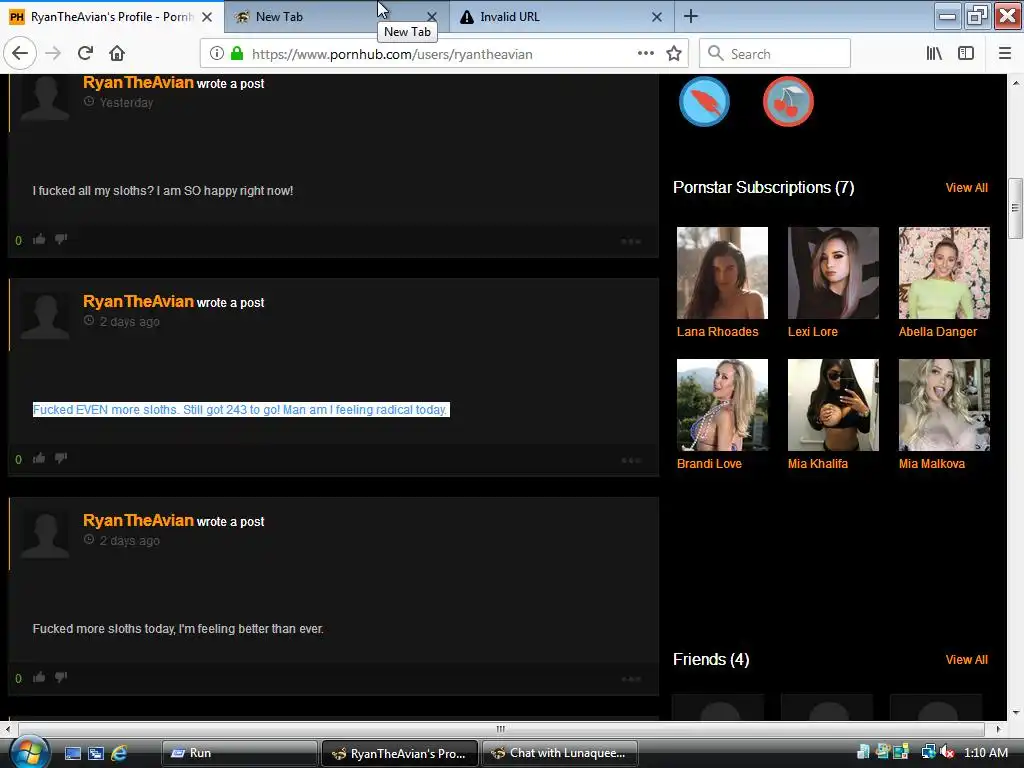
Task: Open the network connection tray icon
Action: point(928,752)
